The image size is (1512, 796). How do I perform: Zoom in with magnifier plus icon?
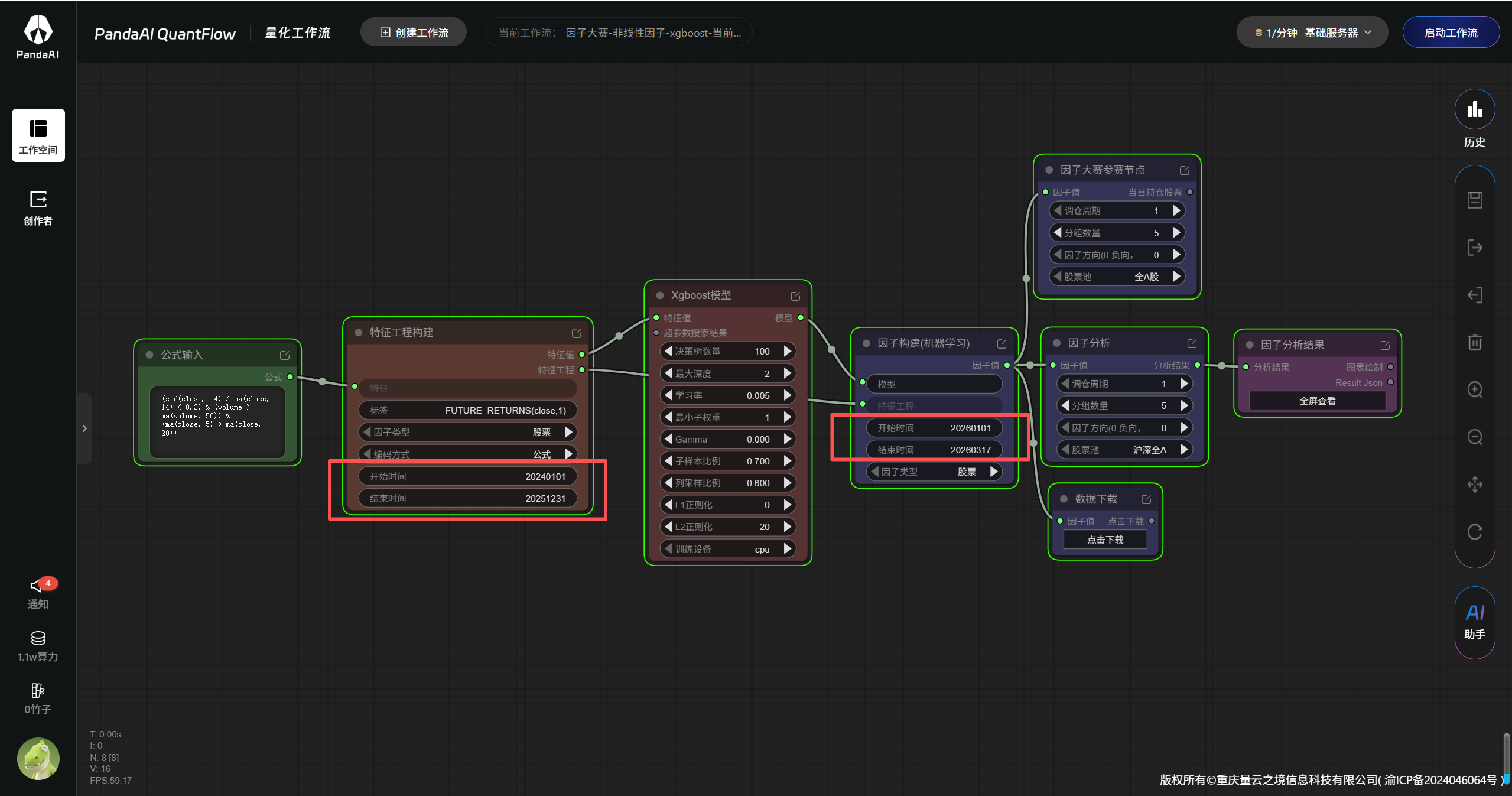click(1474, 390)
